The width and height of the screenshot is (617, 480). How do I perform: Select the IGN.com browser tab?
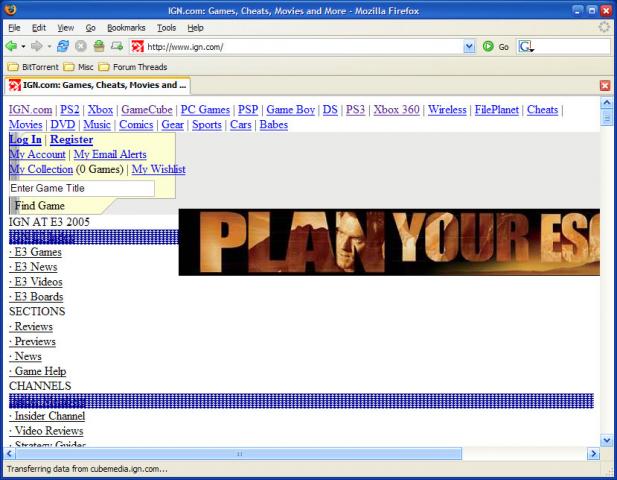[x=97, y=86]
